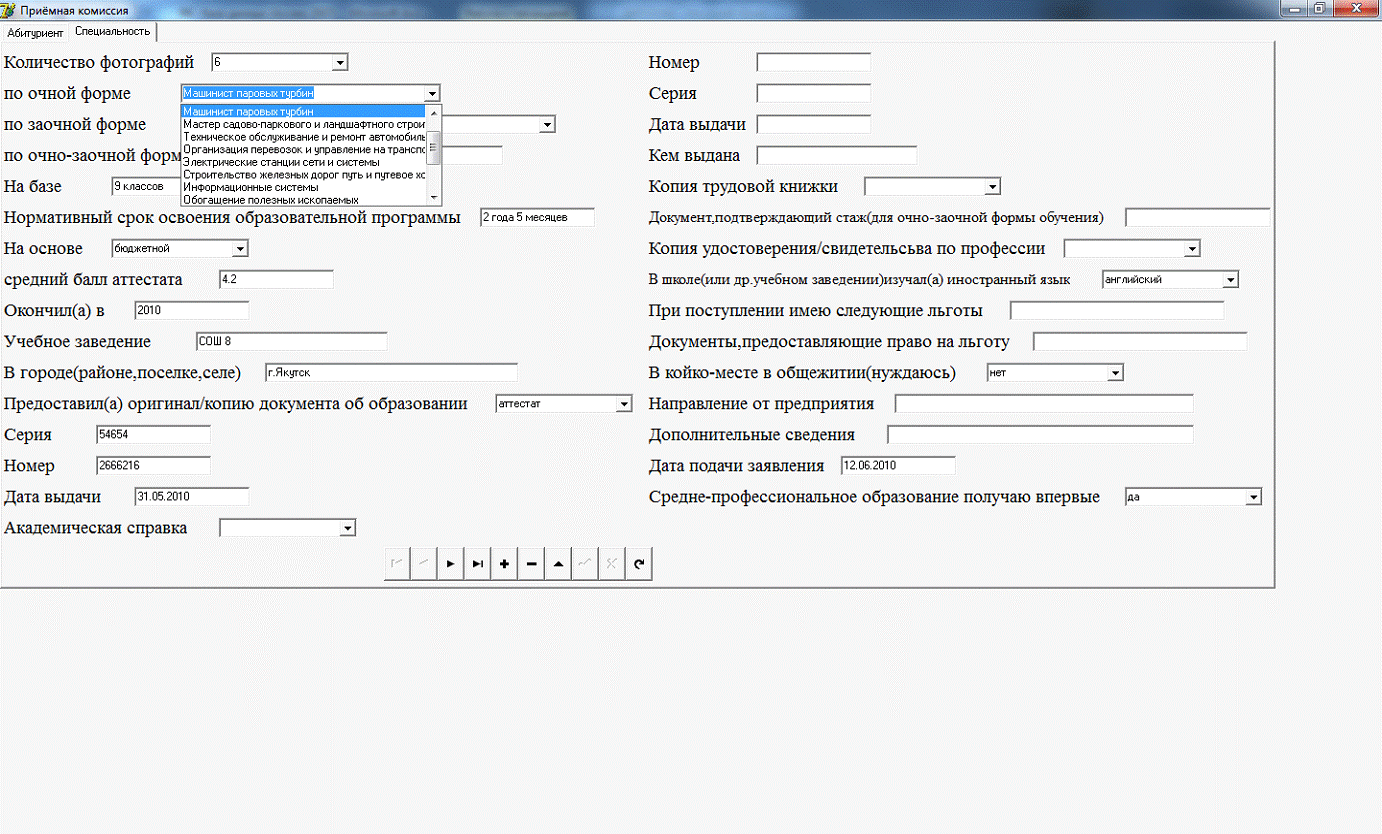The image size is (1382, 834).
Task: Expand the Копия удостоверения/свидетельства dropdown
Action: coord(1192,249)
